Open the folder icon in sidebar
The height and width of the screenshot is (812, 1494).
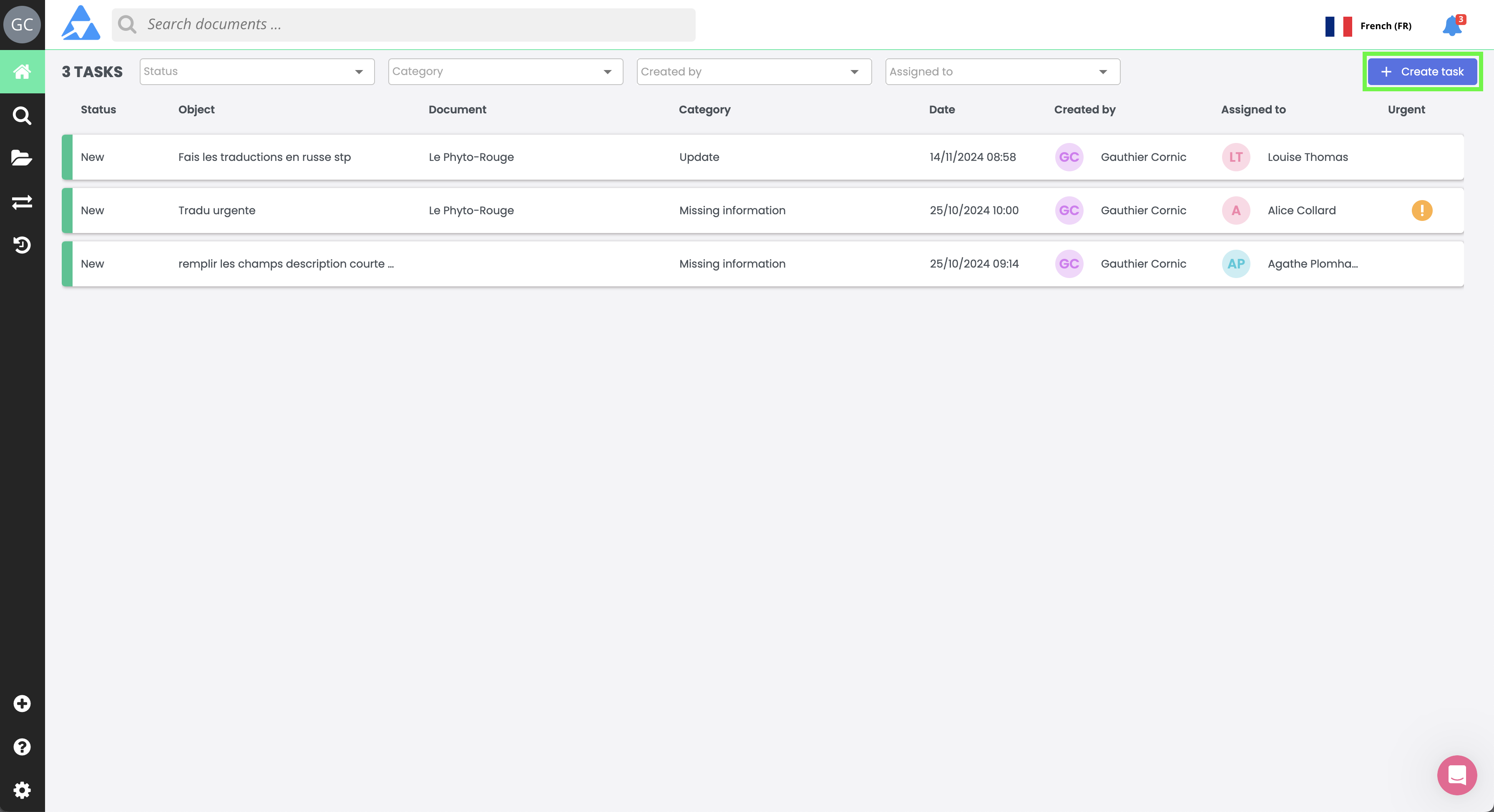22,158
